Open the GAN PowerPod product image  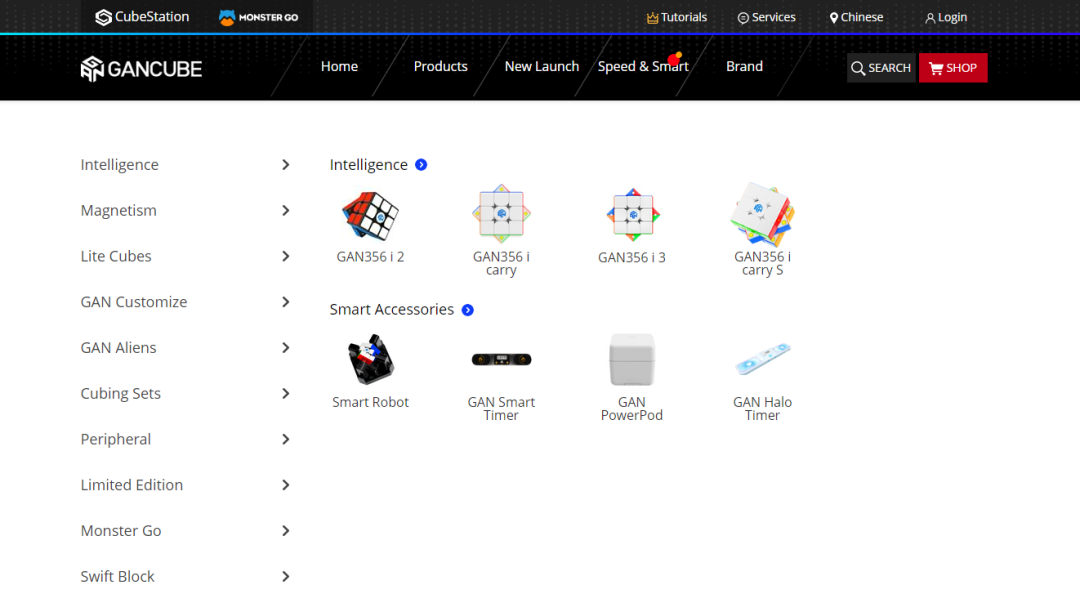[632, 360]
